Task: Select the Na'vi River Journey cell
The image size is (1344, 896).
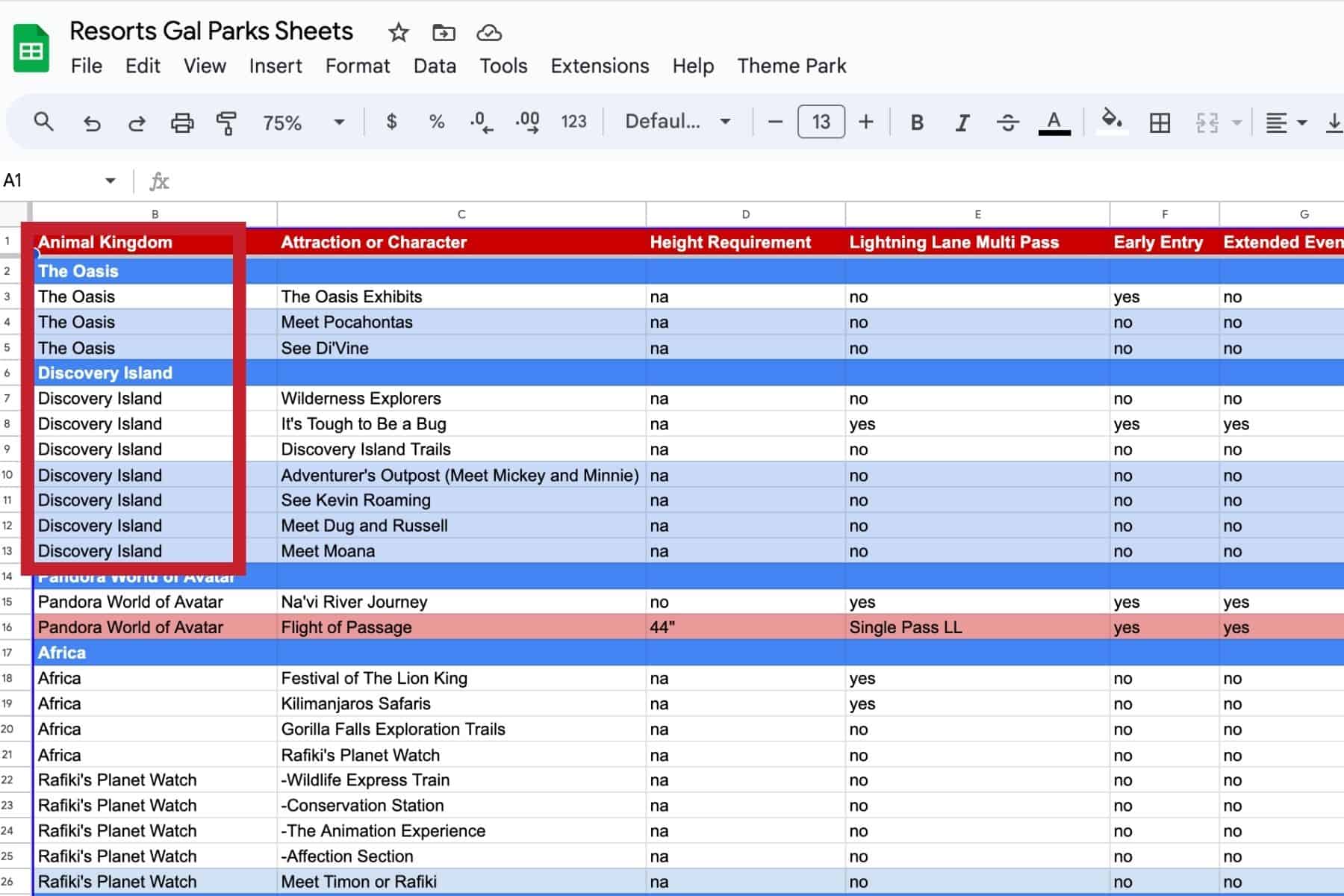Action: click(461, 602)
